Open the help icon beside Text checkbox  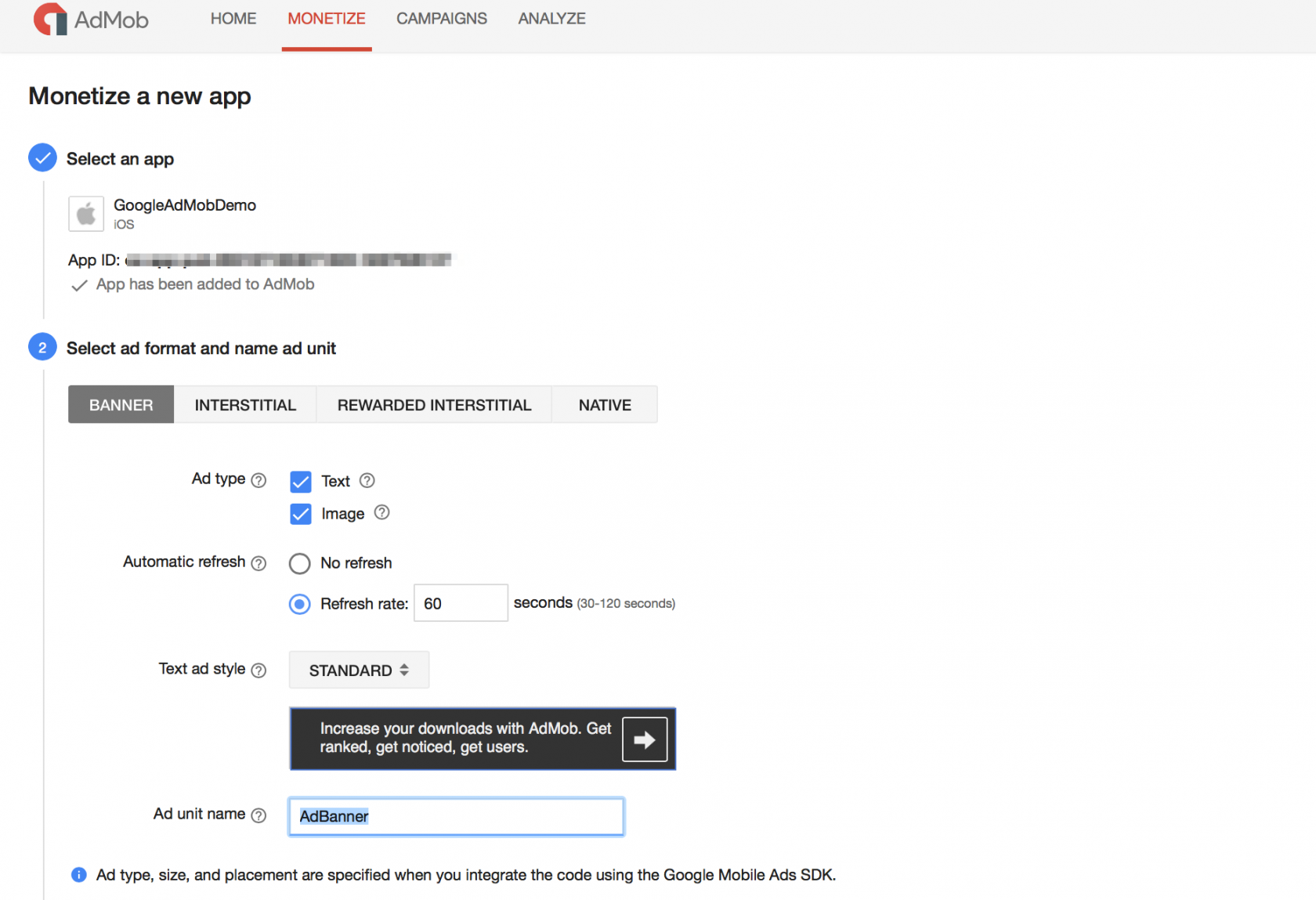pyautogui.click(x=367, y=480)
